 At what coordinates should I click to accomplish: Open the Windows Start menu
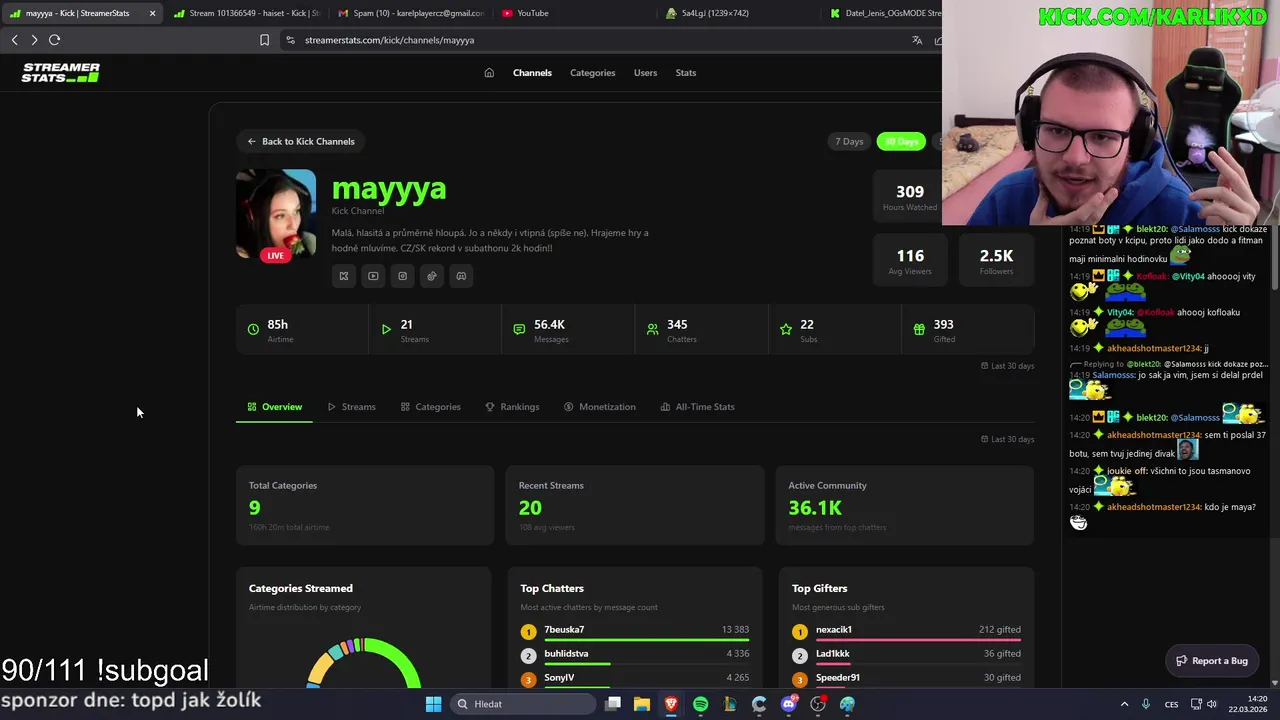[x=433, y=704]
